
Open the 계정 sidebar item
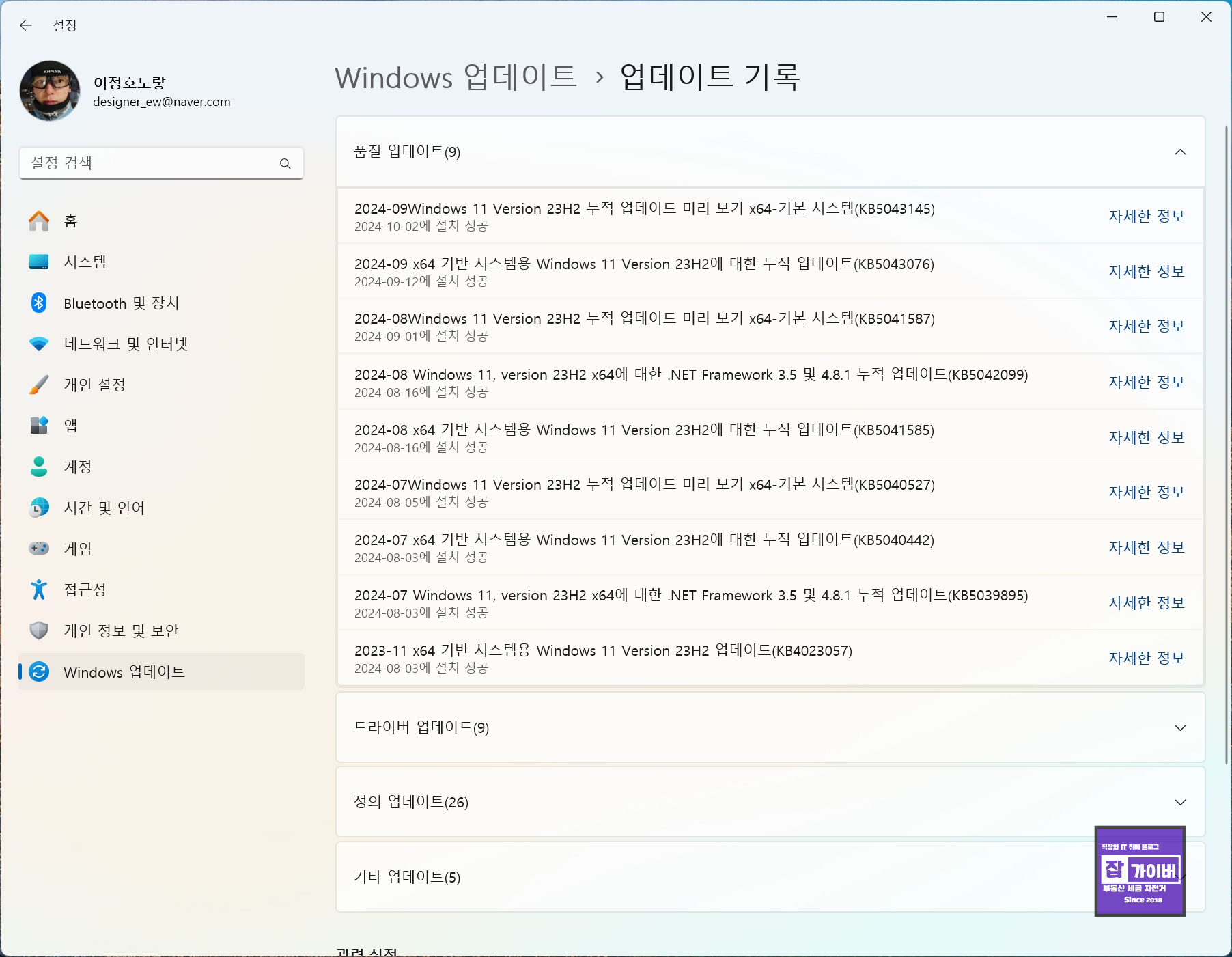[161, 467]
